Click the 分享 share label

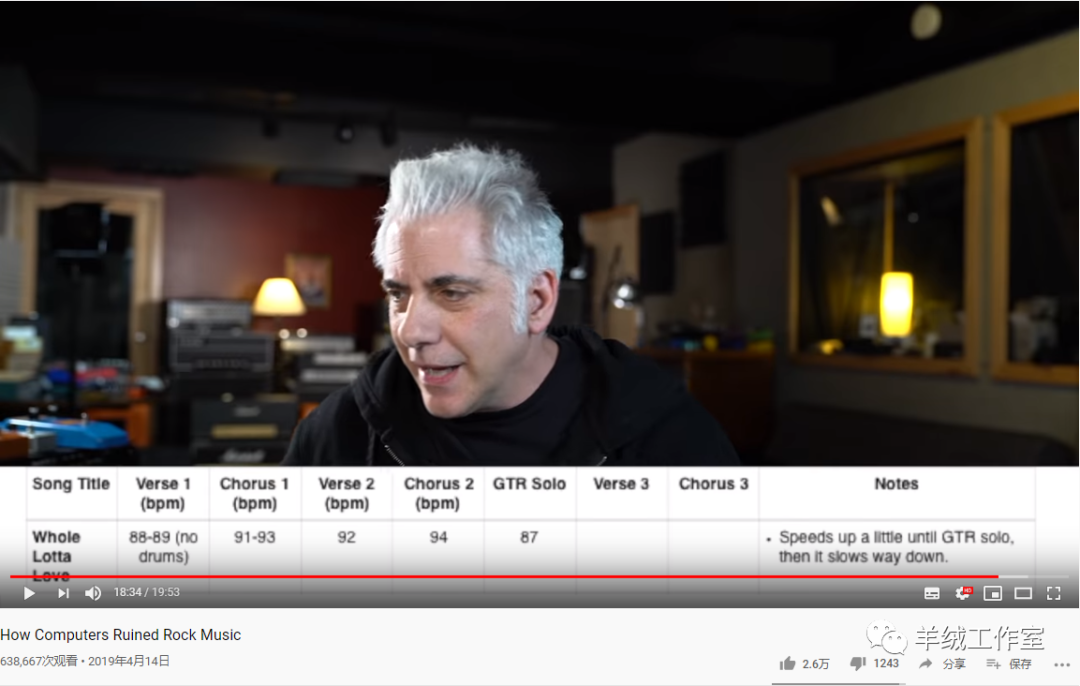point(954,664)
